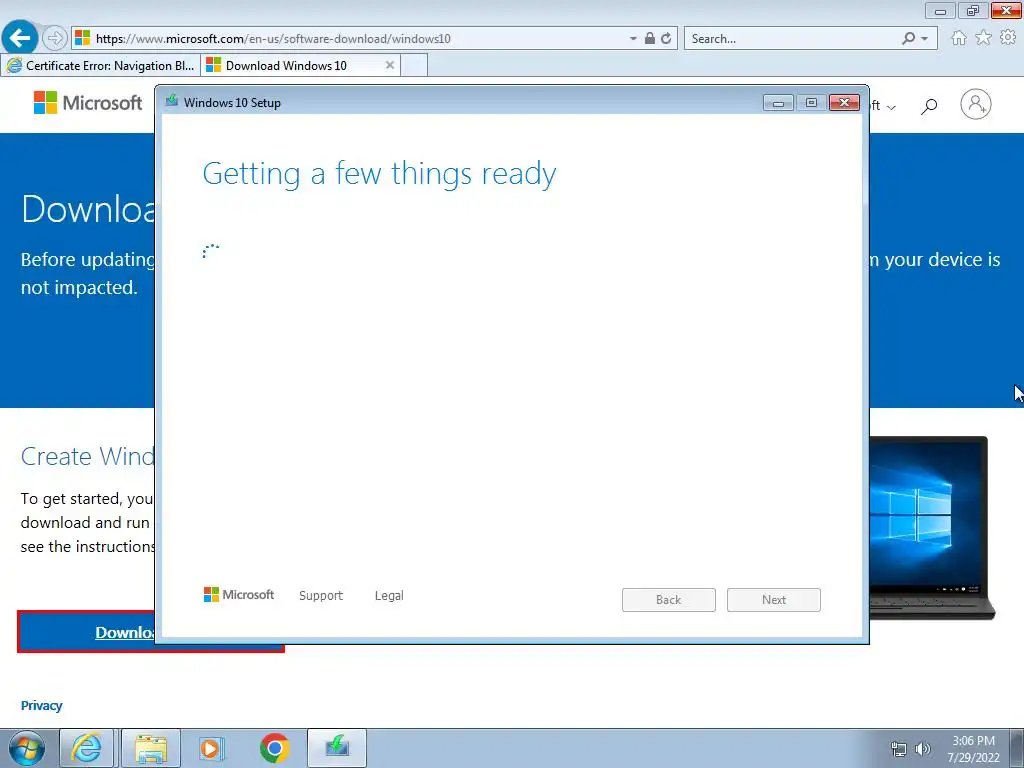Click the Internet Explorer taskbar icon
This screenshot has width=1024, height=768.
87,748
